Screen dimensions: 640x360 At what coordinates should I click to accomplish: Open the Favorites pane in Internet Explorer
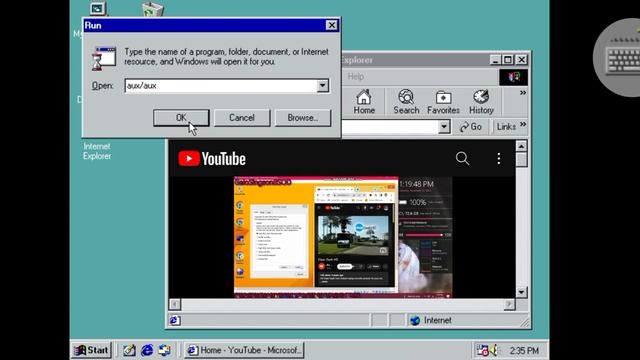[443, 102]
